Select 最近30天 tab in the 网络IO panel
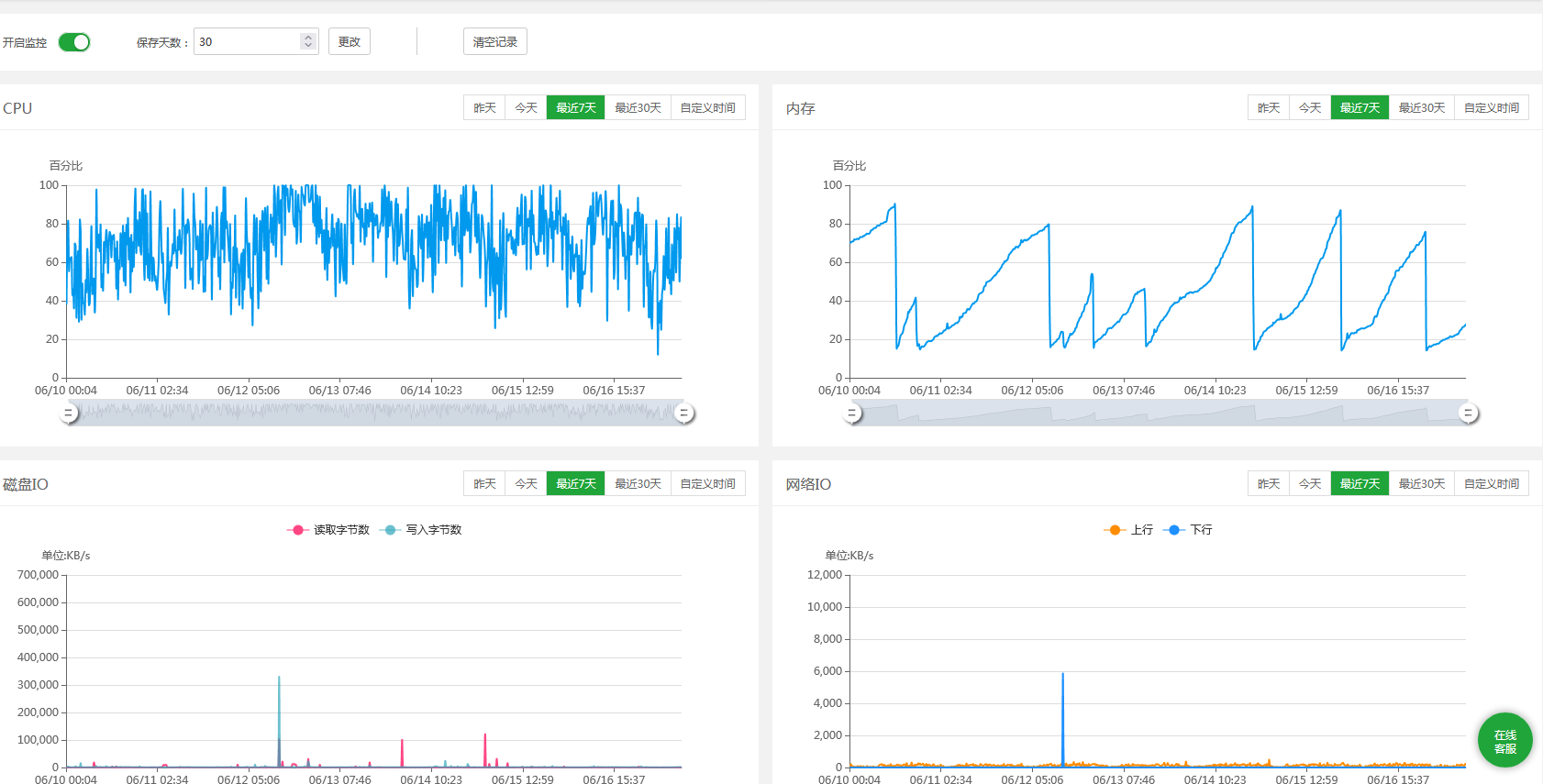Viewport: 1543px width, 784px height. coord(1422,483)
